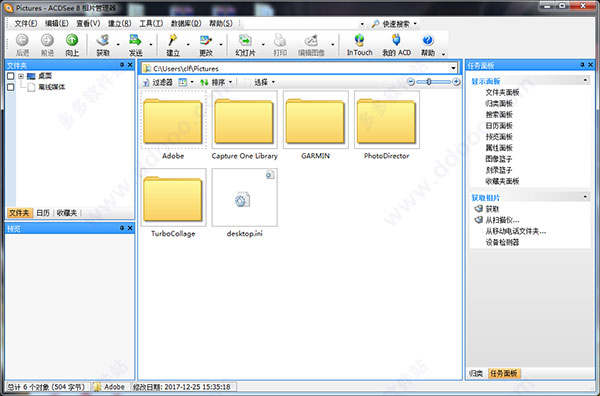
Task: Click the 前进 forward arrow icon
Action: pos(47,40)
